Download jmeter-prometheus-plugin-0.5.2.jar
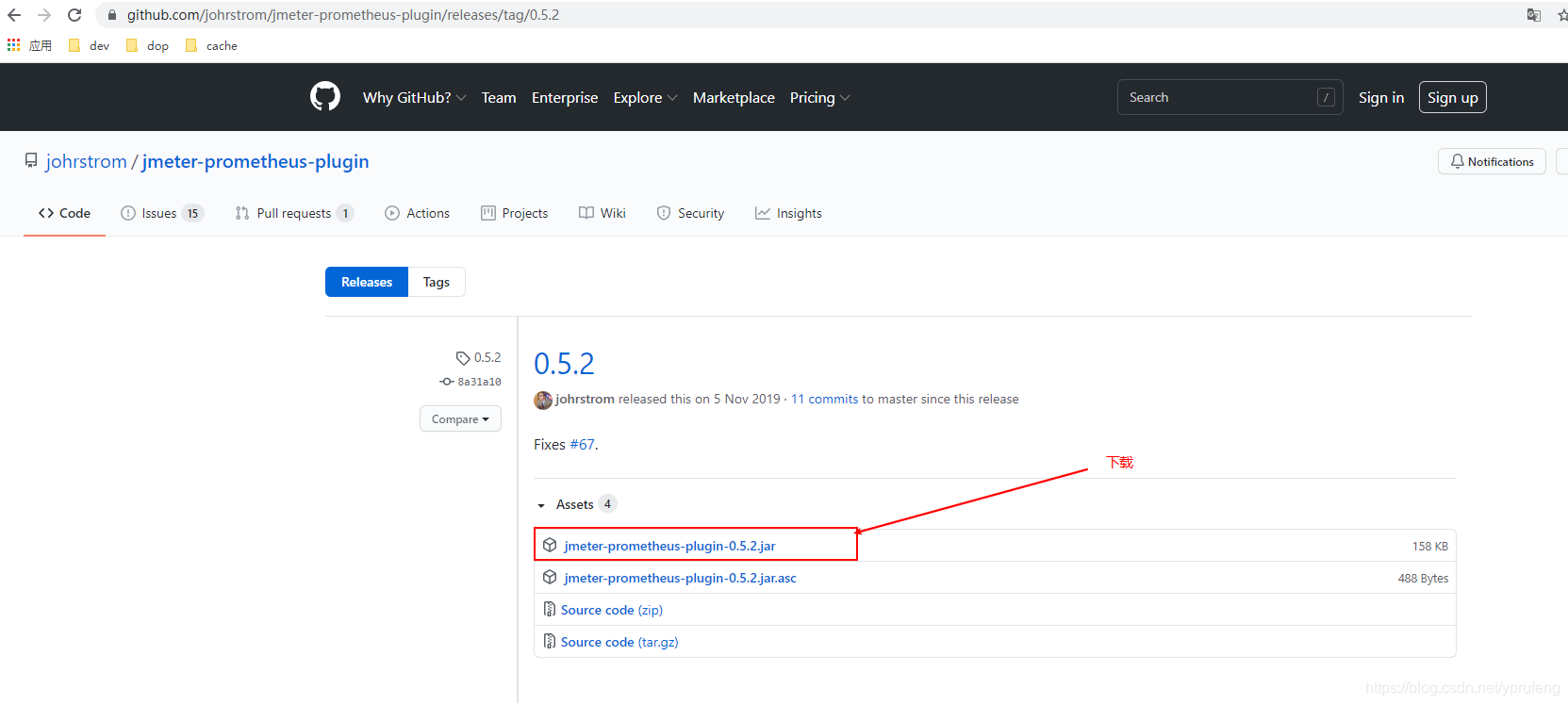Viewport: 1568px width, 705px height. click(670, 546)
